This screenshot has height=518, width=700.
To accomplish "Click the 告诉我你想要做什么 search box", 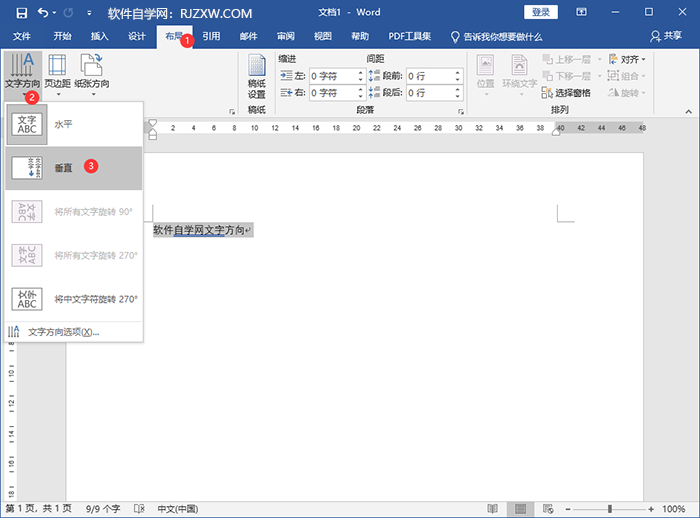I will pos(496,37).
